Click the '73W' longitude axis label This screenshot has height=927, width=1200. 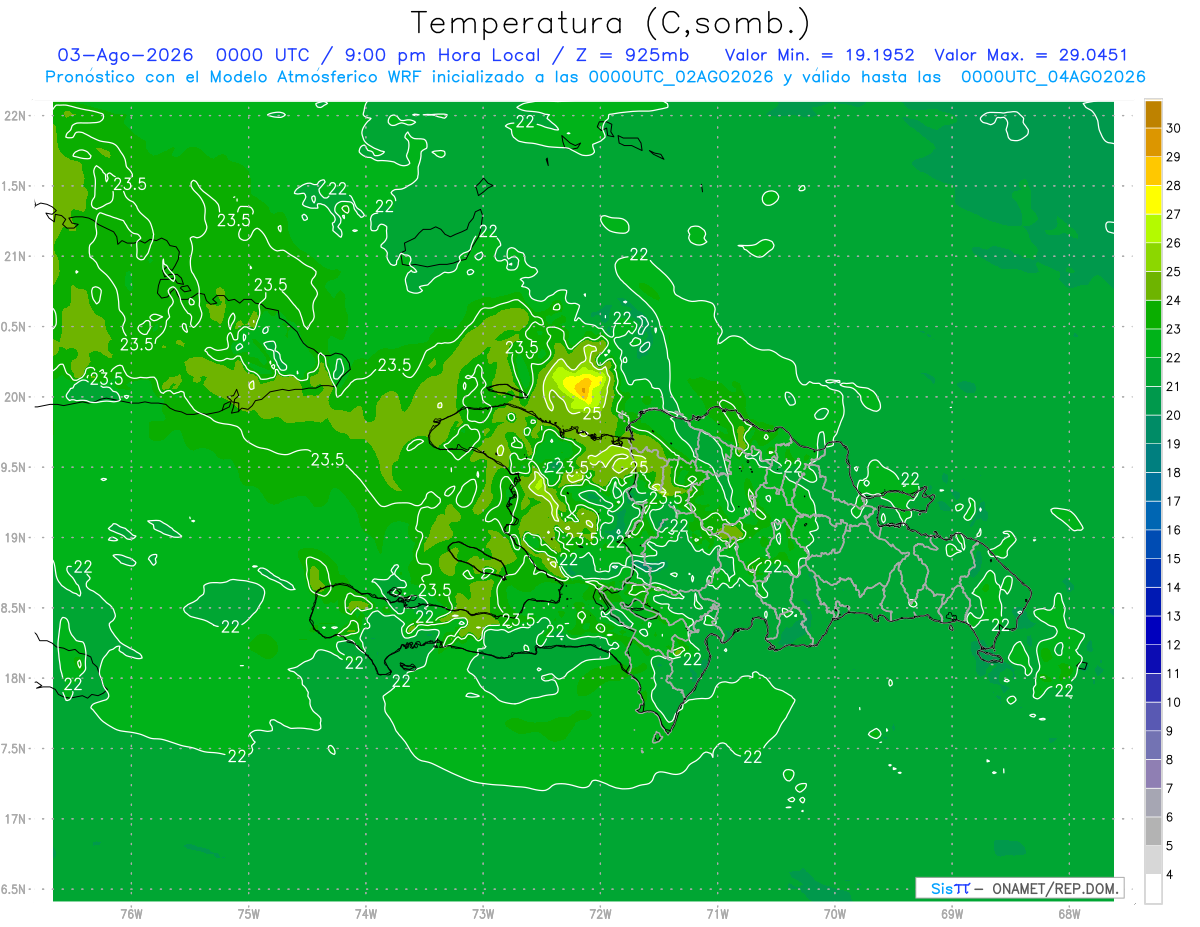pos(483,913)
